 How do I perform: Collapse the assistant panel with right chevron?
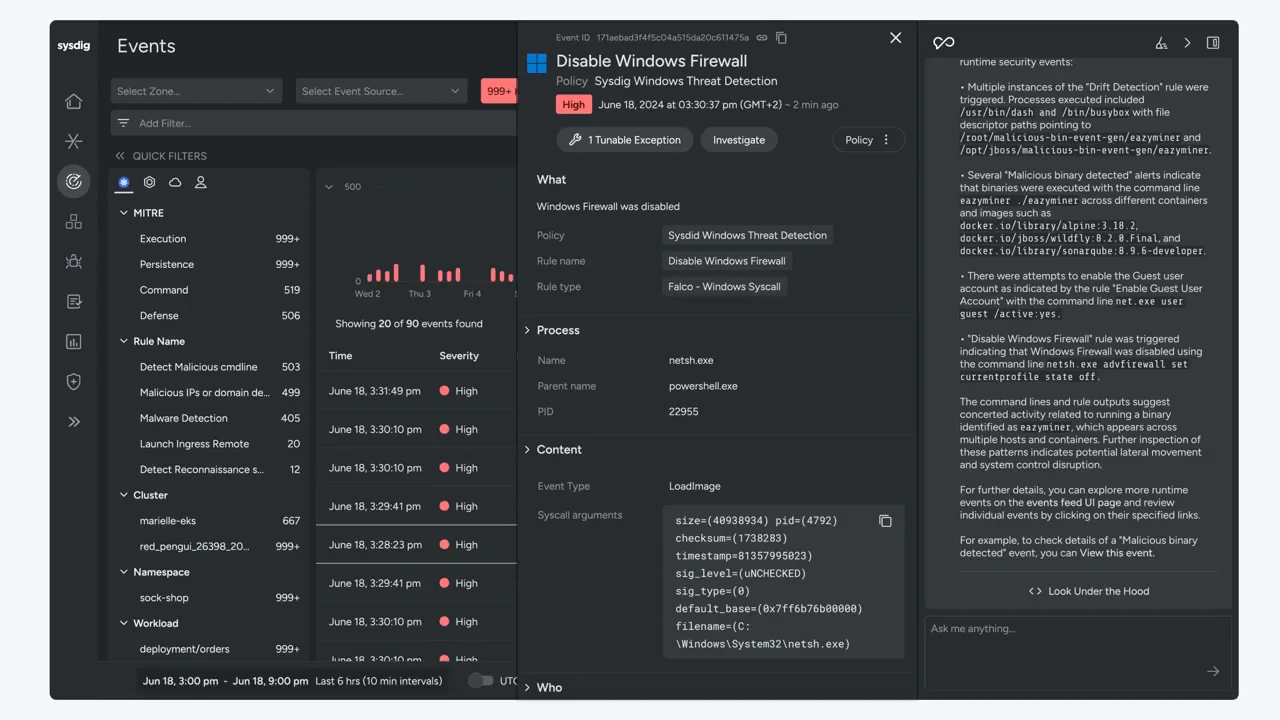[1187, 43]
